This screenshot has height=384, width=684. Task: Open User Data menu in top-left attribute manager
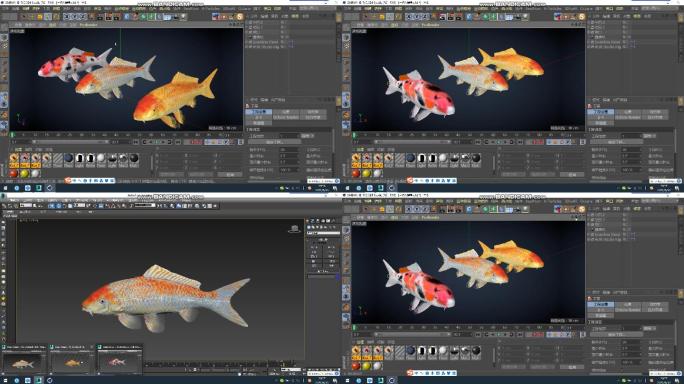point(278,100)
